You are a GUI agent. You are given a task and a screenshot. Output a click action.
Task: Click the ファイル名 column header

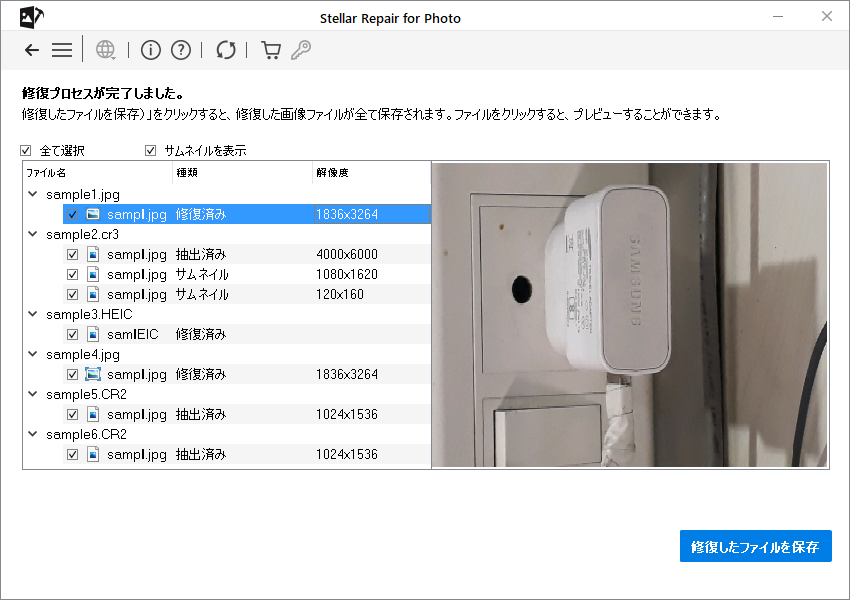click(x=98, y=172)
